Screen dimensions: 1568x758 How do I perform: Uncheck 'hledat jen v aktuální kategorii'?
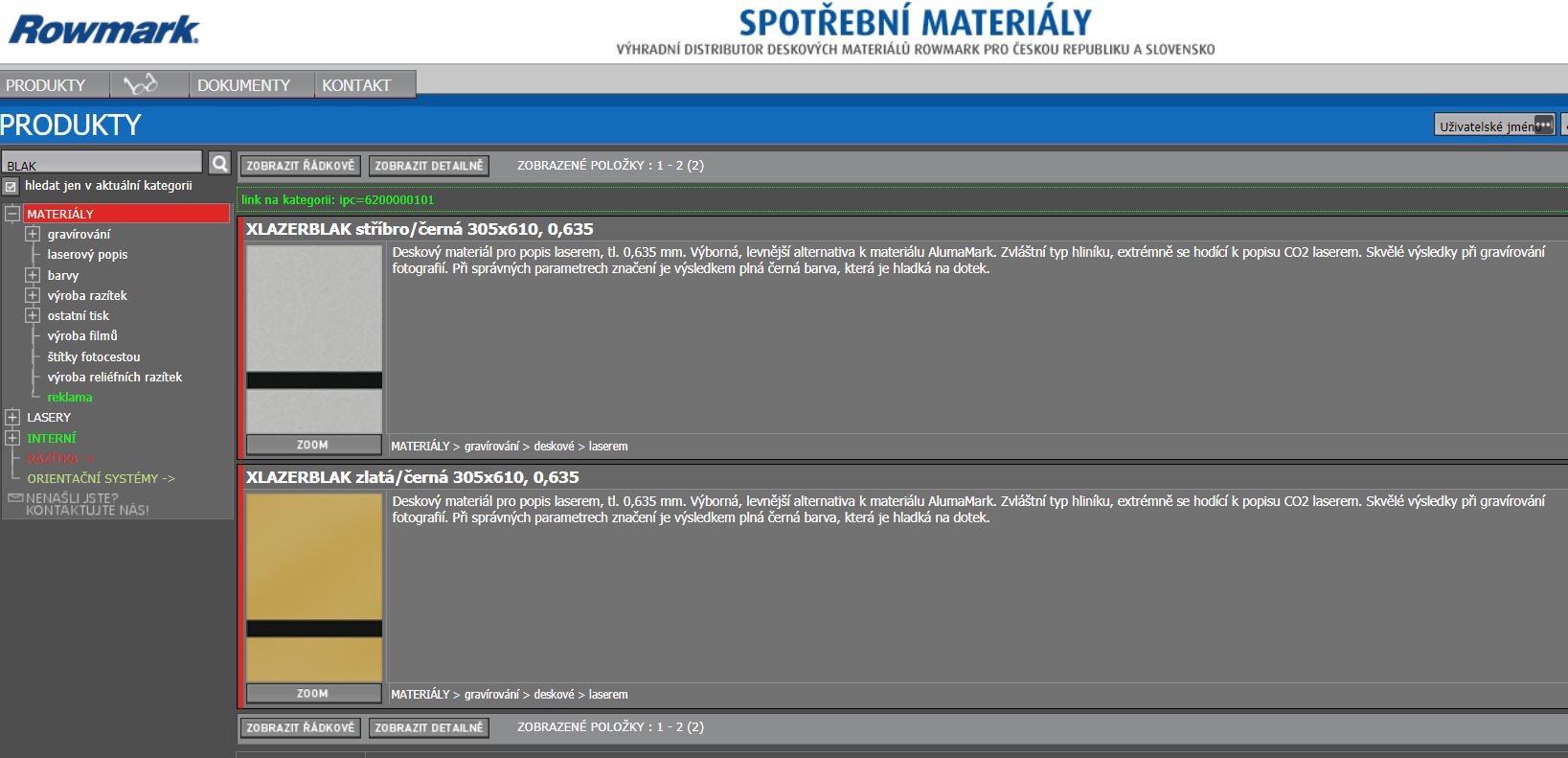pyautogui.click(x=11, y=187)
